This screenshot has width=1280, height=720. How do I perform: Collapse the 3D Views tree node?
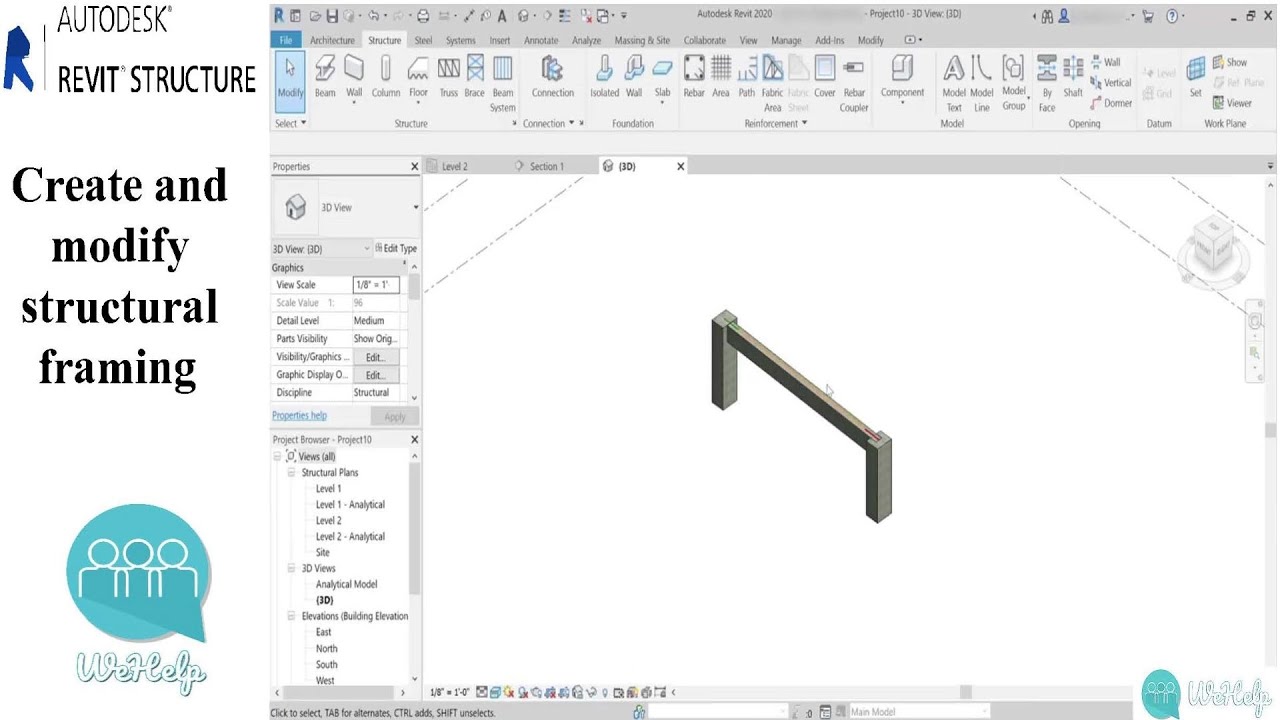[x=291, y=568]
